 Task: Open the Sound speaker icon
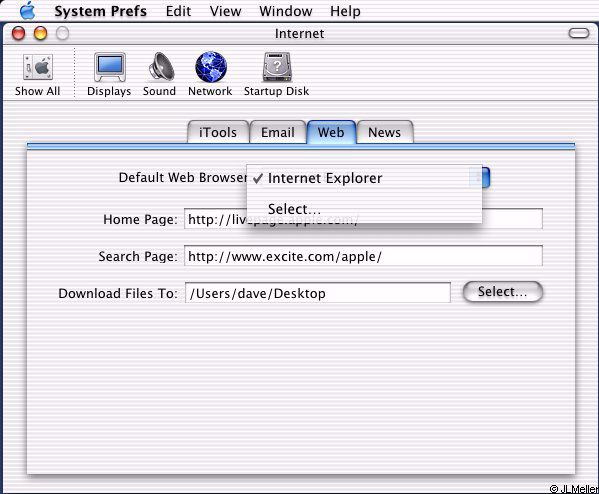coord(161,67)
